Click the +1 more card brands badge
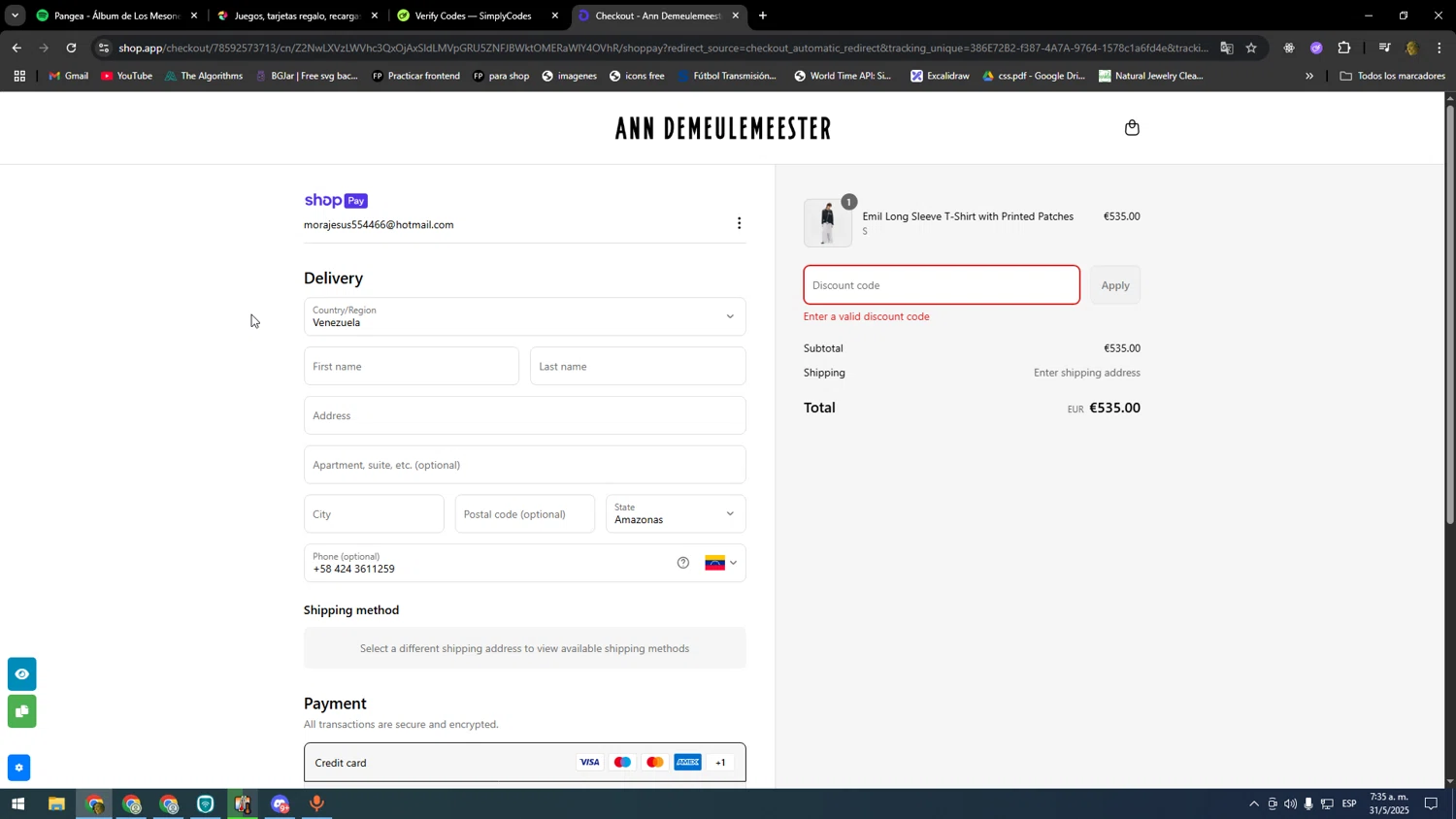 point(720,763)
